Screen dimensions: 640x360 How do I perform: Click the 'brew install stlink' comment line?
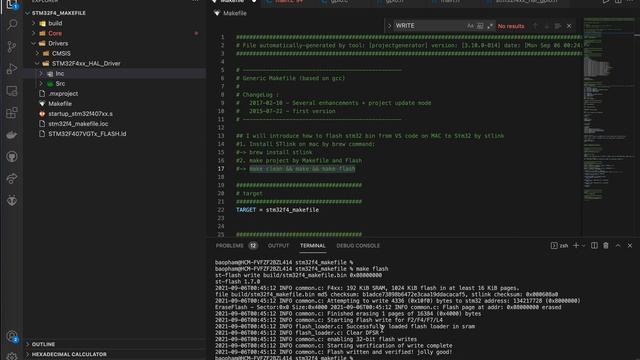pos(274,152)
